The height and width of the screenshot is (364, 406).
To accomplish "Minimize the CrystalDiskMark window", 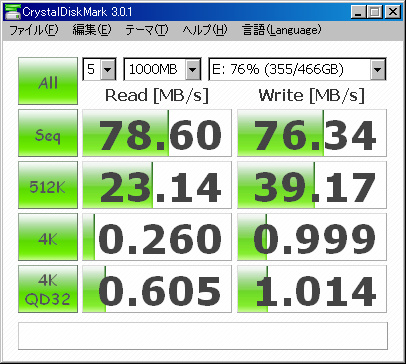I will pos(358,12).
